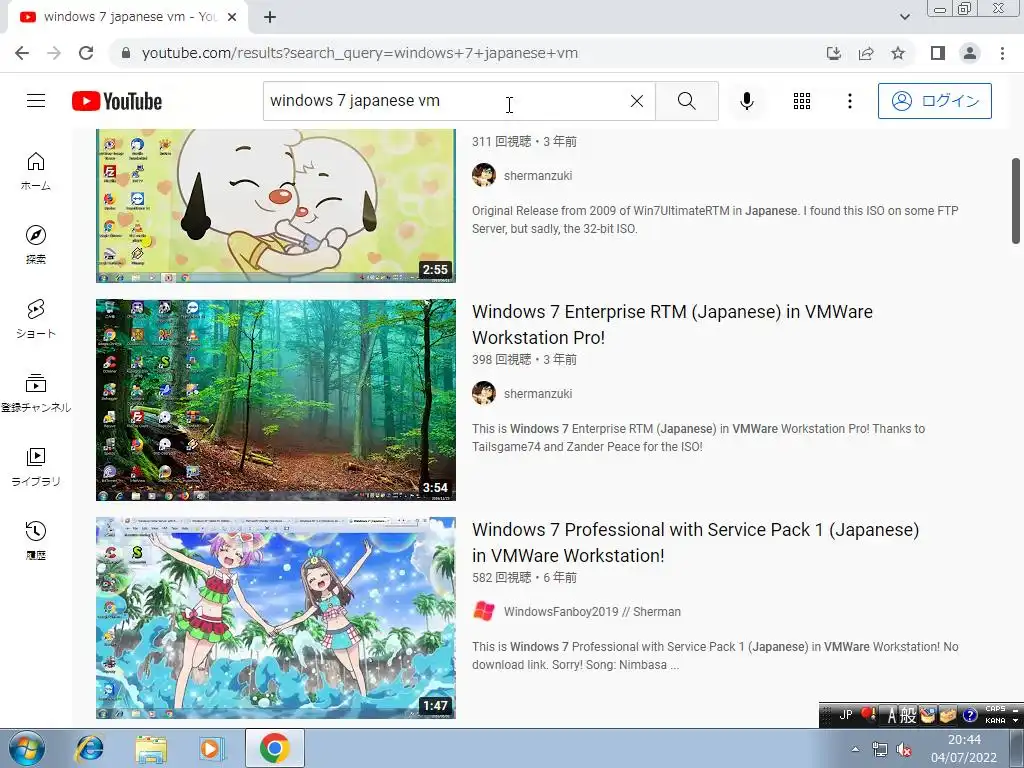Open the ショート Shorts sidebar item
Viewport: 1024px width, 768px height.
[36, 319]
